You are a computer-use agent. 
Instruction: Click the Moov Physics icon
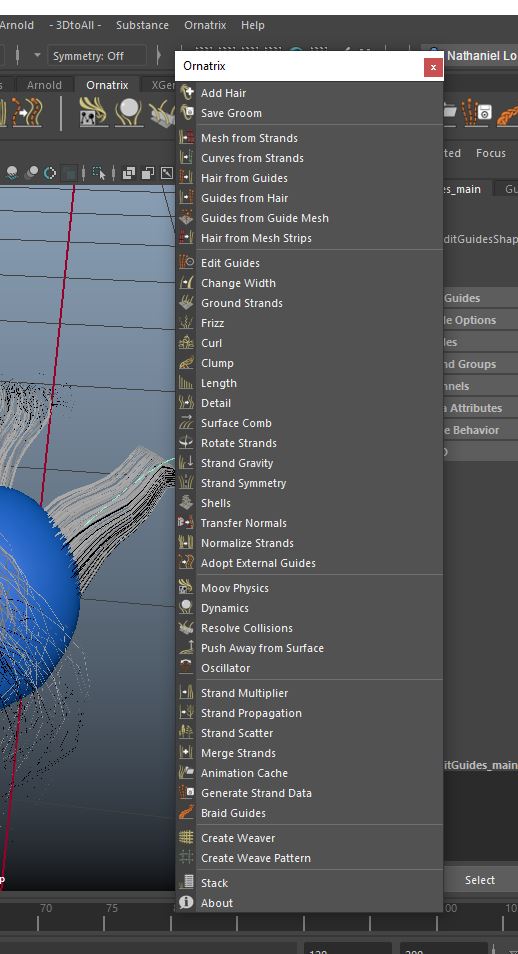(186, 588)
